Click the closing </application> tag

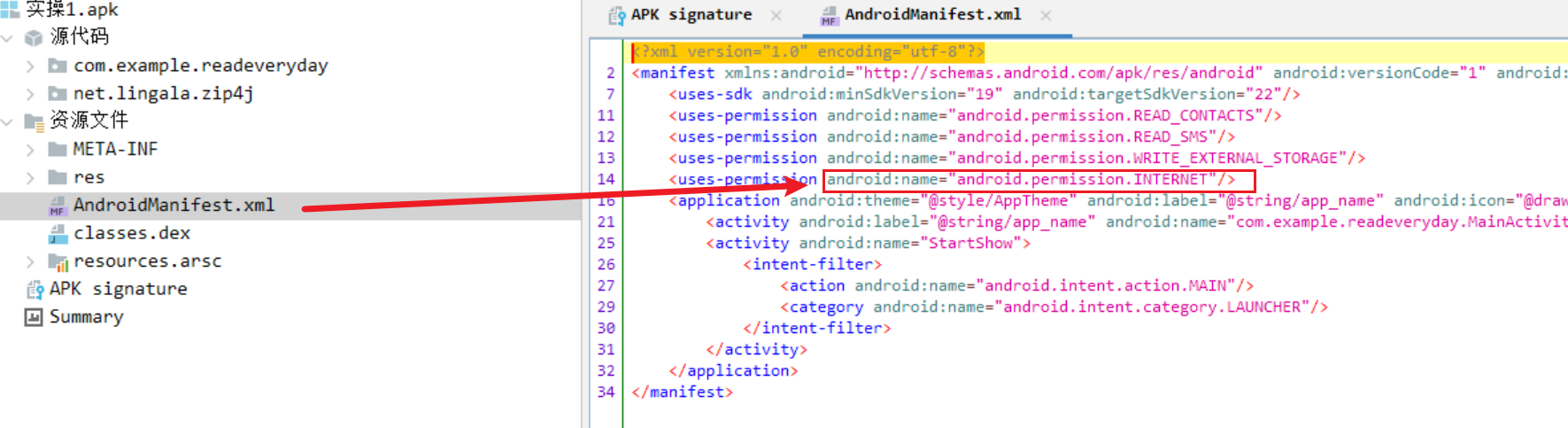(x=733, y=370)
